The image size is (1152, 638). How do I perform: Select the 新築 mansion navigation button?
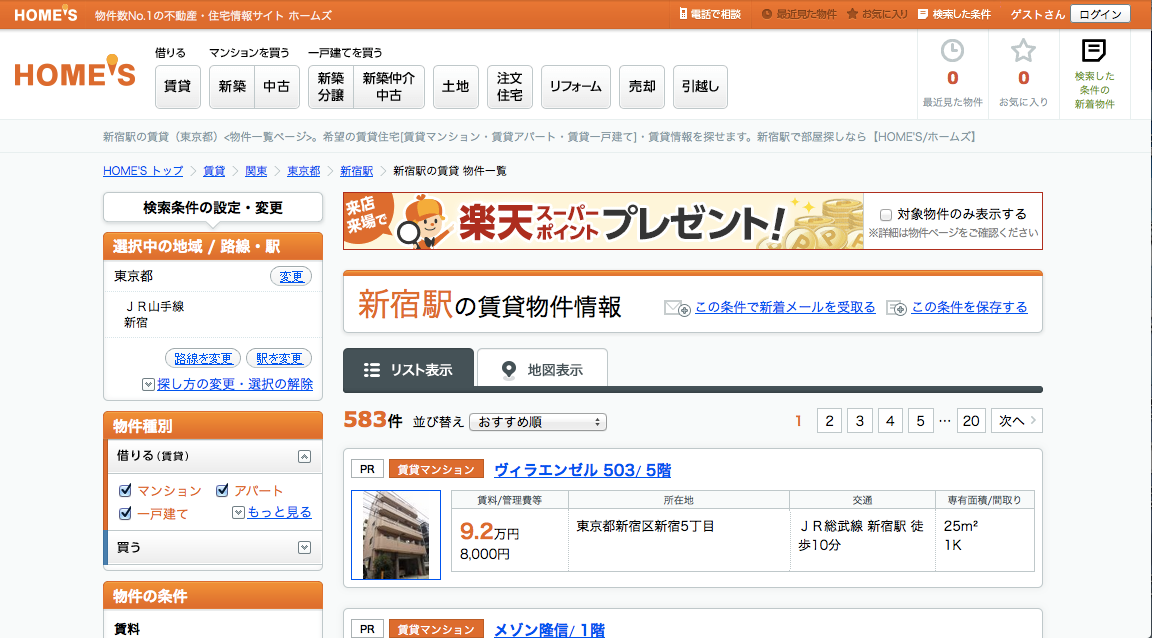232,87
